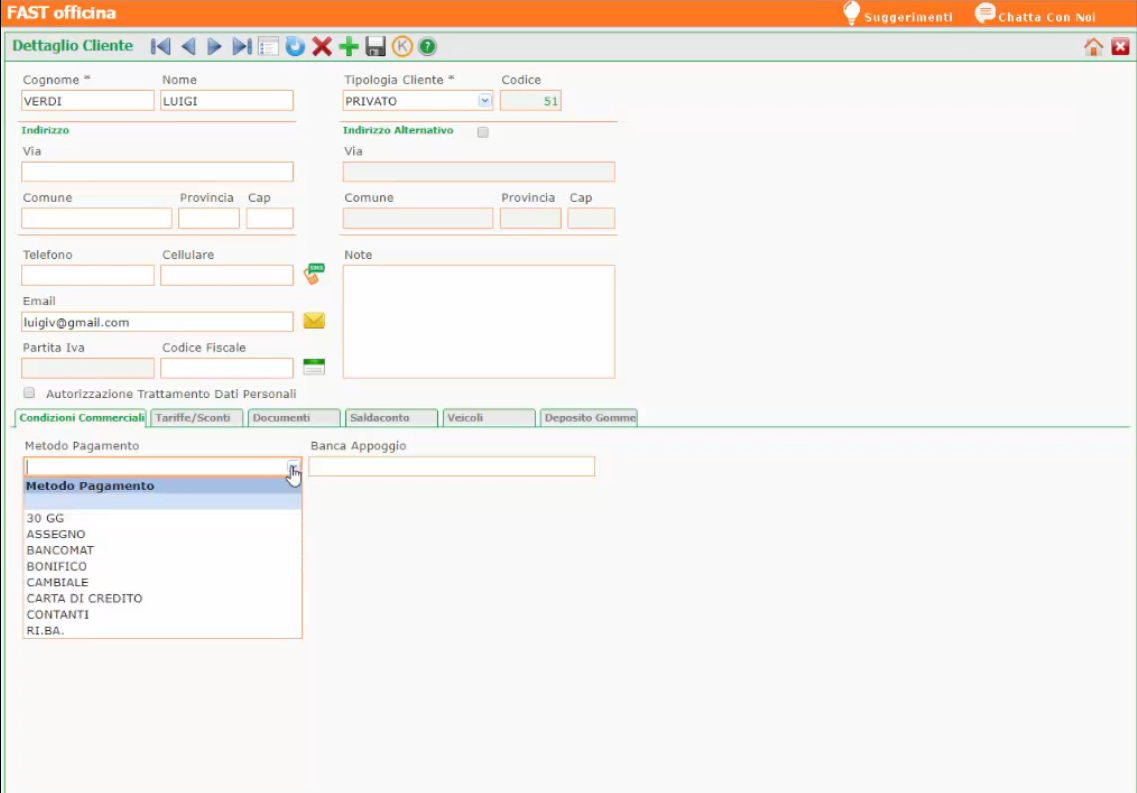Delete client with the red X icon
Screen dimensions: 1137x793
tap(322, 47)
